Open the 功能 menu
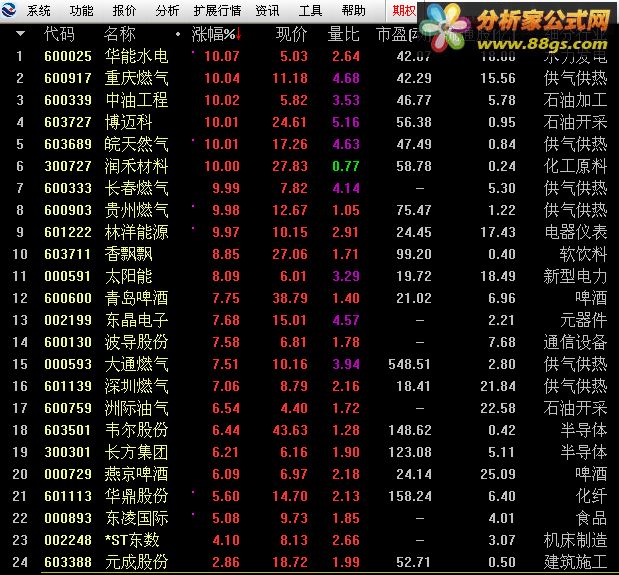Image resolution: width=619 pixels, height=575 pixels. tap(81, 11)
